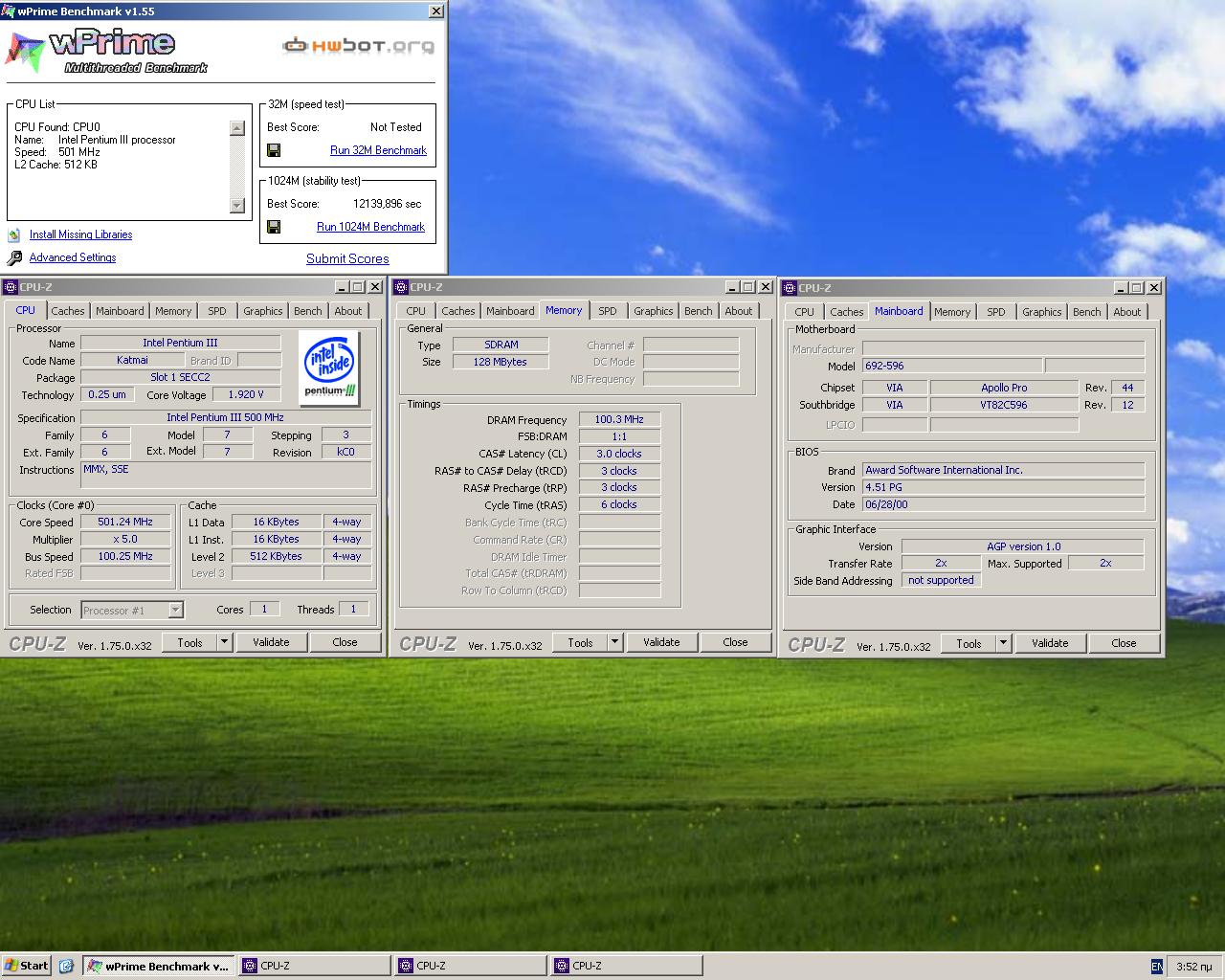Open Install Missing Libraries link
Image resolution: width=1225 pixels, height=980 pixels.
point(80,234)
